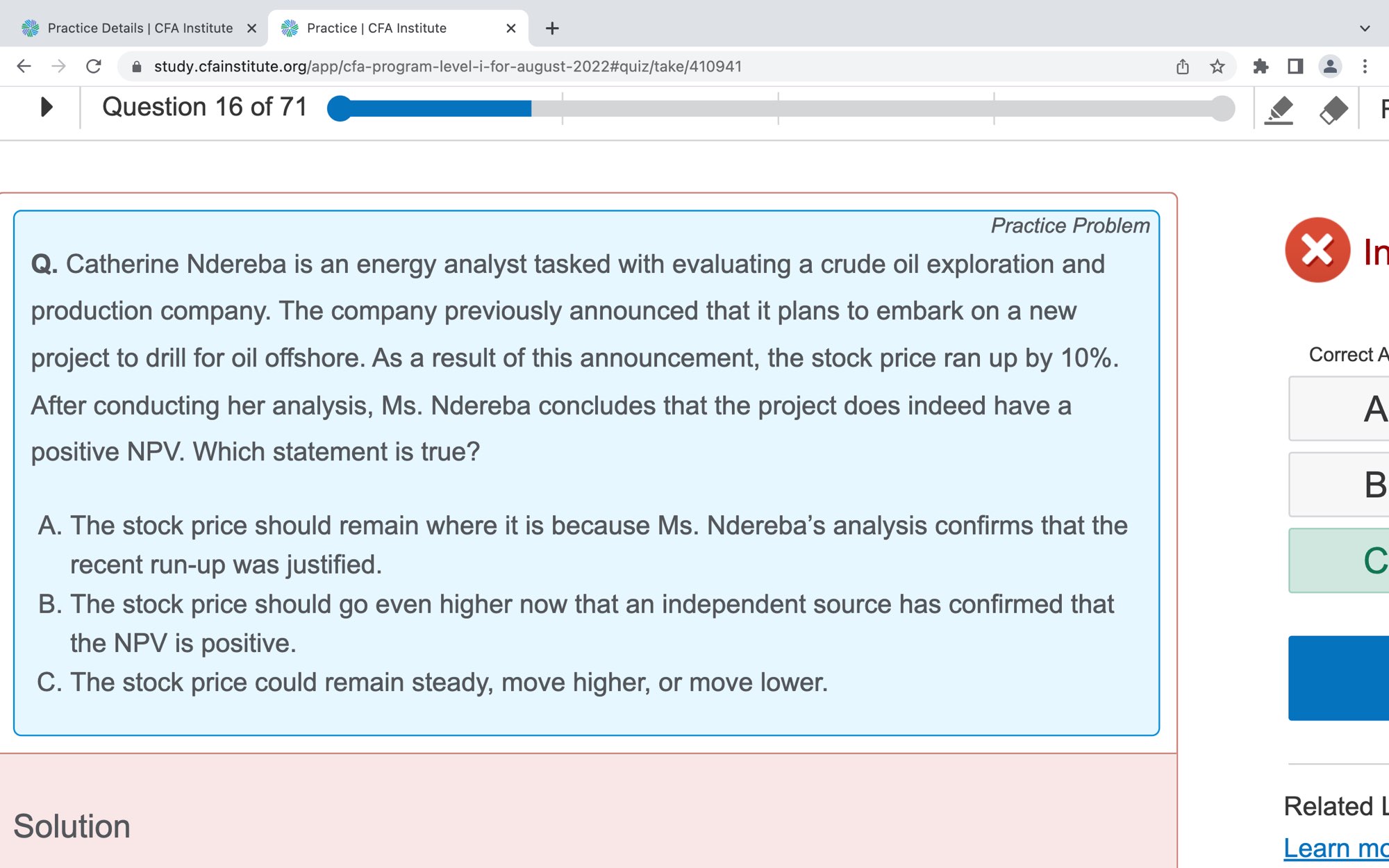This screenshot has width=1389, height=868.
Task: Click the browser extensions puzzle icon
Action: coord(1261,67)
